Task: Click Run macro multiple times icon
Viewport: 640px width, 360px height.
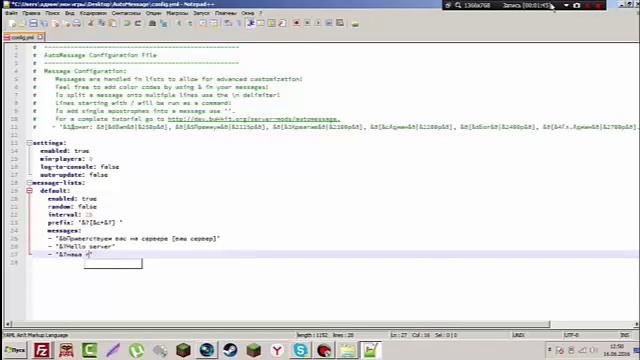Action: point(329,23)
